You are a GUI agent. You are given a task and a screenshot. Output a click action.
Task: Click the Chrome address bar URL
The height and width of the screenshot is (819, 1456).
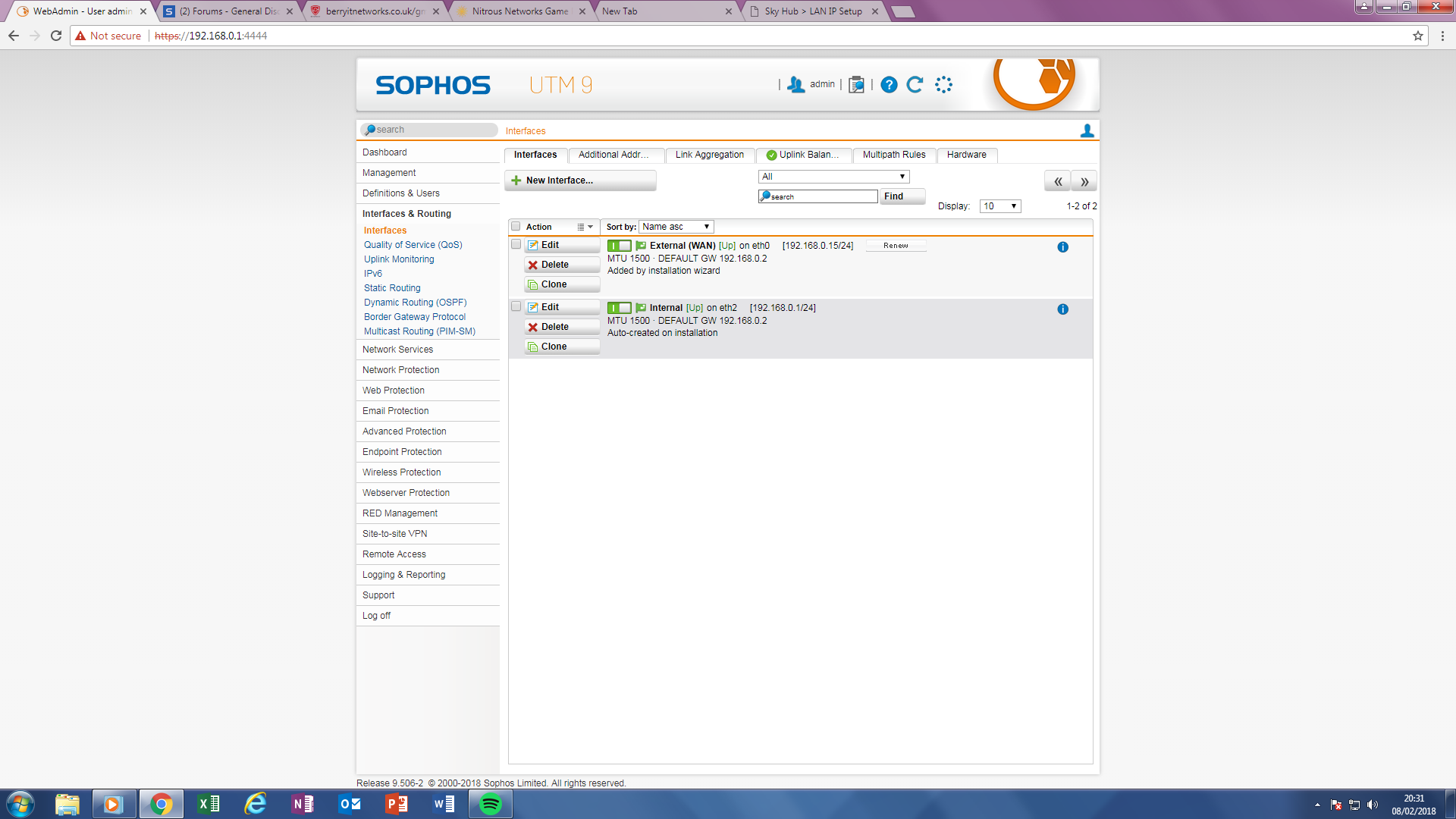coord(211,36)
